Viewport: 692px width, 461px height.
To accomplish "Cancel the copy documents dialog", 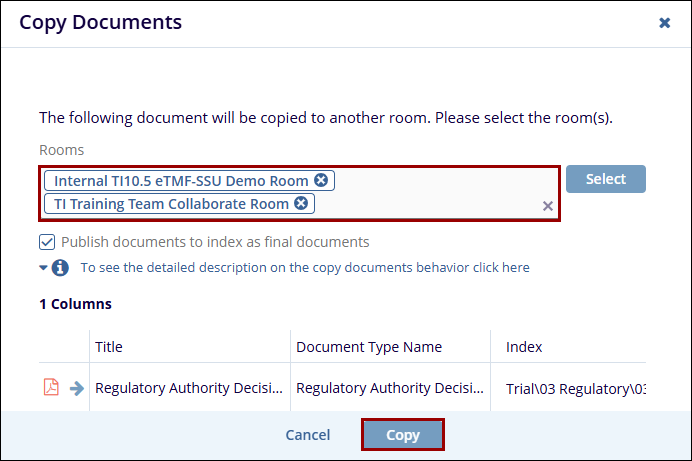I will (308, 435).
